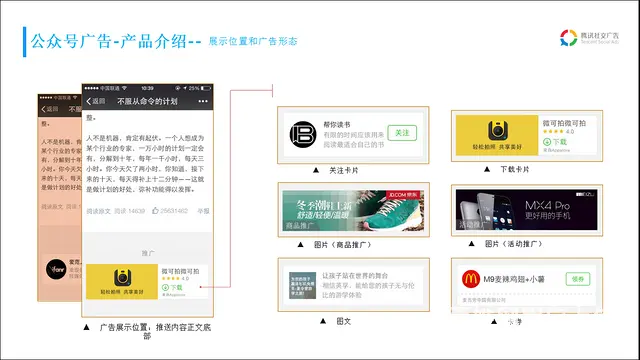The height and width of the screenshot is (360, 640).
Task: Click the battery indicator in phone status bar
Action: click(x=206, y=88)
